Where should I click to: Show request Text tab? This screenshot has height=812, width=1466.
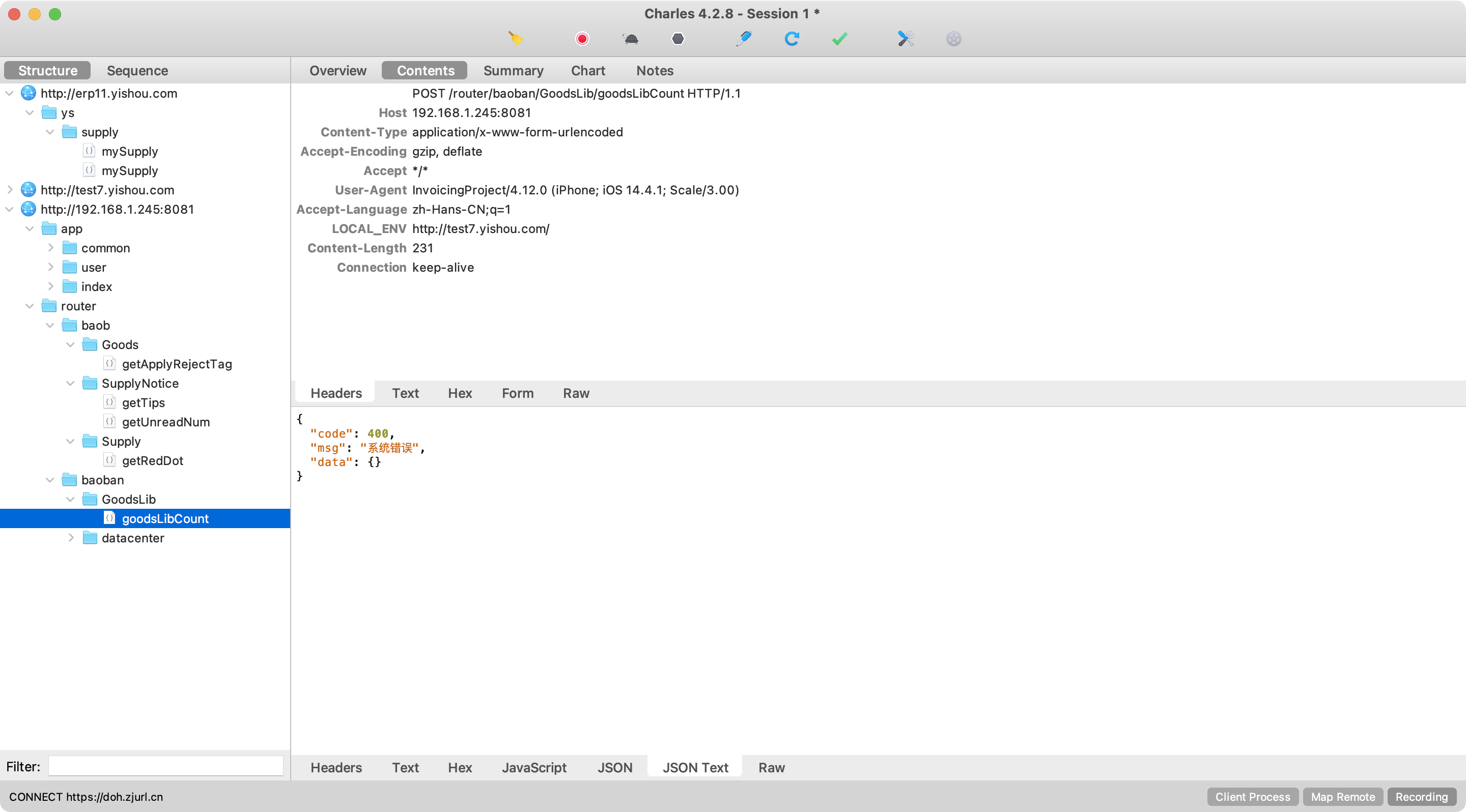(405, 393)
